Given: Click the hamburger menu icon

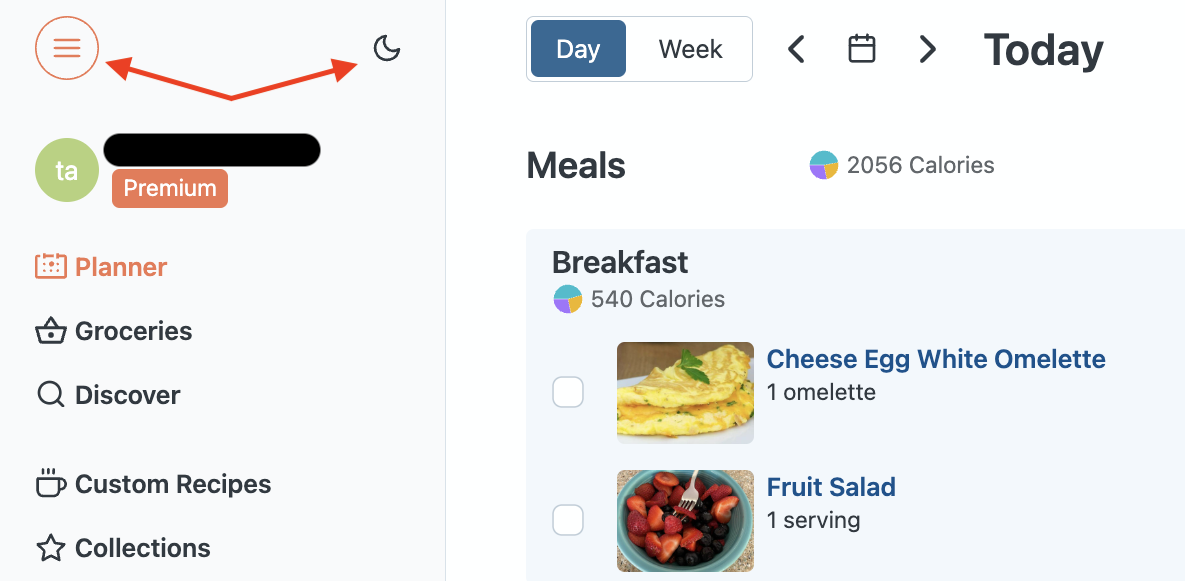Looking at the screenshot, I should (67, 47).
